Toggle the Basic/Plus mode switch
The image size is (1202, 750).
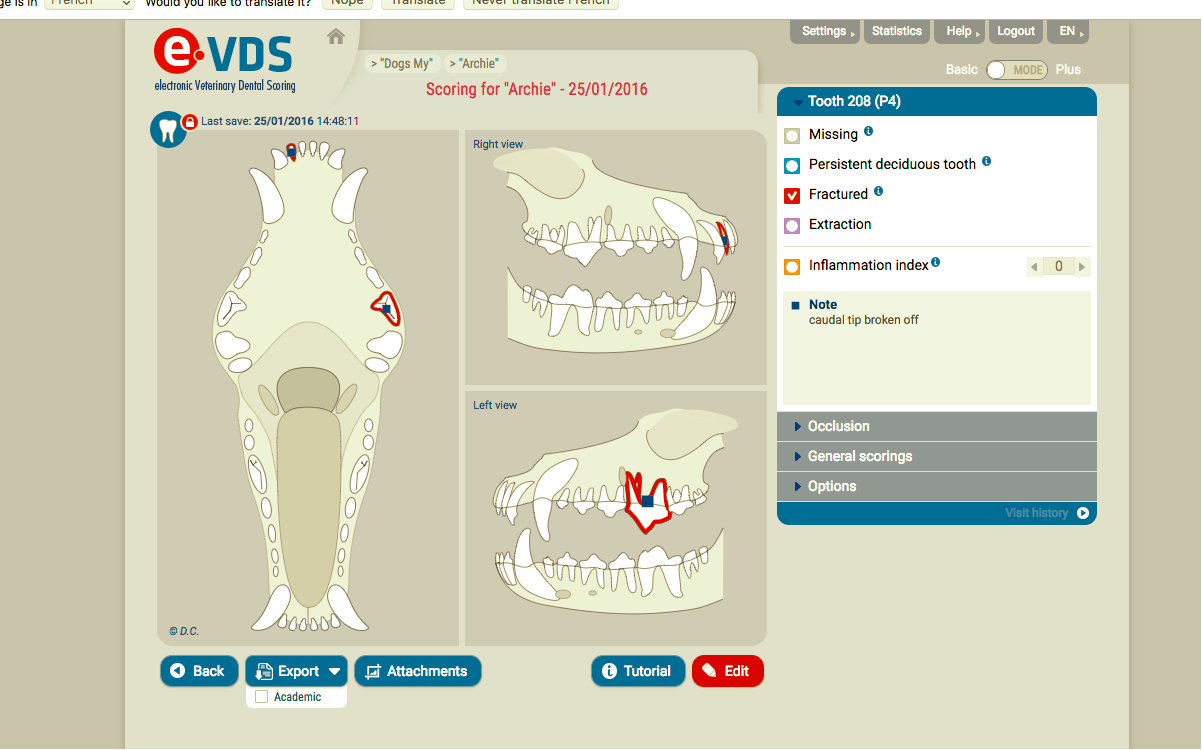[x=1016, y=70]
